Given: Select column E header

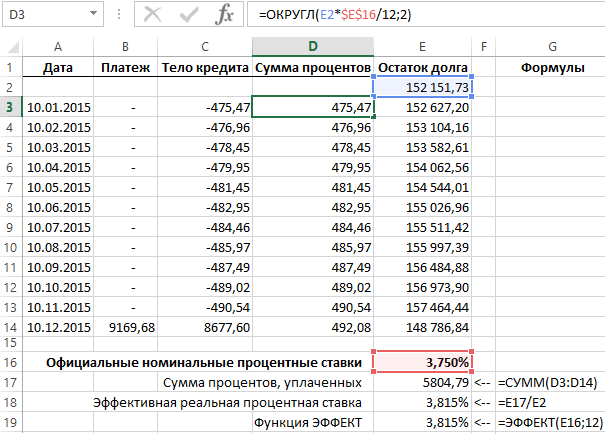Looking at the screenshot, I should click(422, 47).
